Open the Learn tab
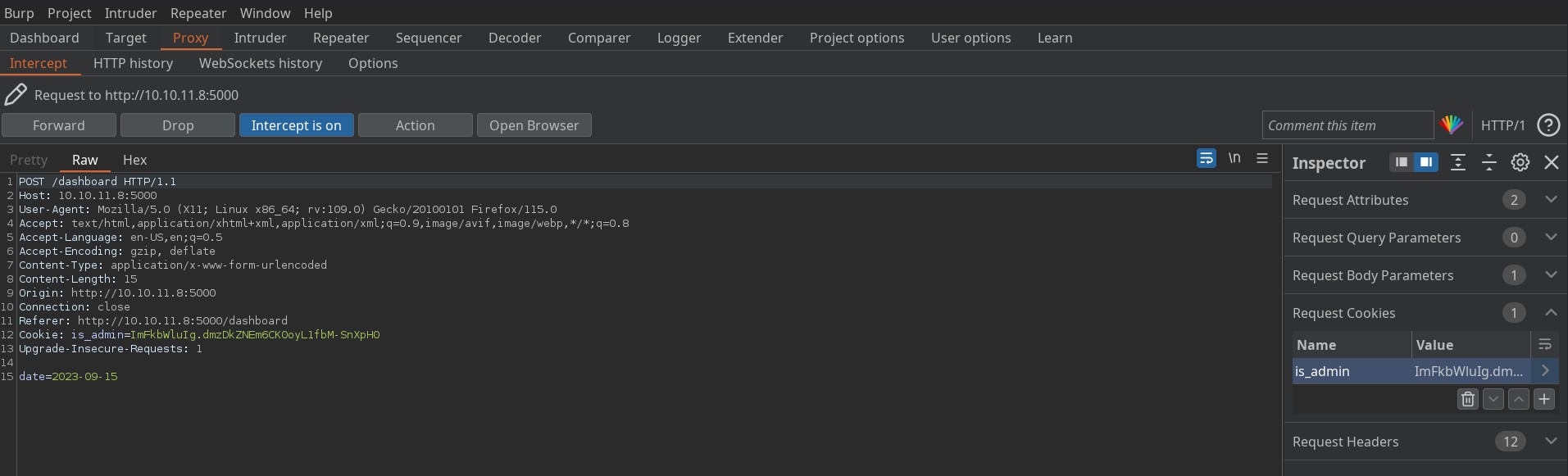This screenshot has height=476, width=1568. click(1054, 38)
